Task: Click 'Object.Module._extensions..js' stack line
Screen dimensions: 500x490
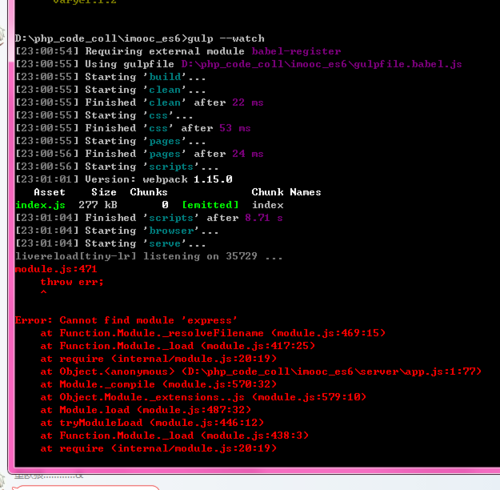Action: point(203,397)
